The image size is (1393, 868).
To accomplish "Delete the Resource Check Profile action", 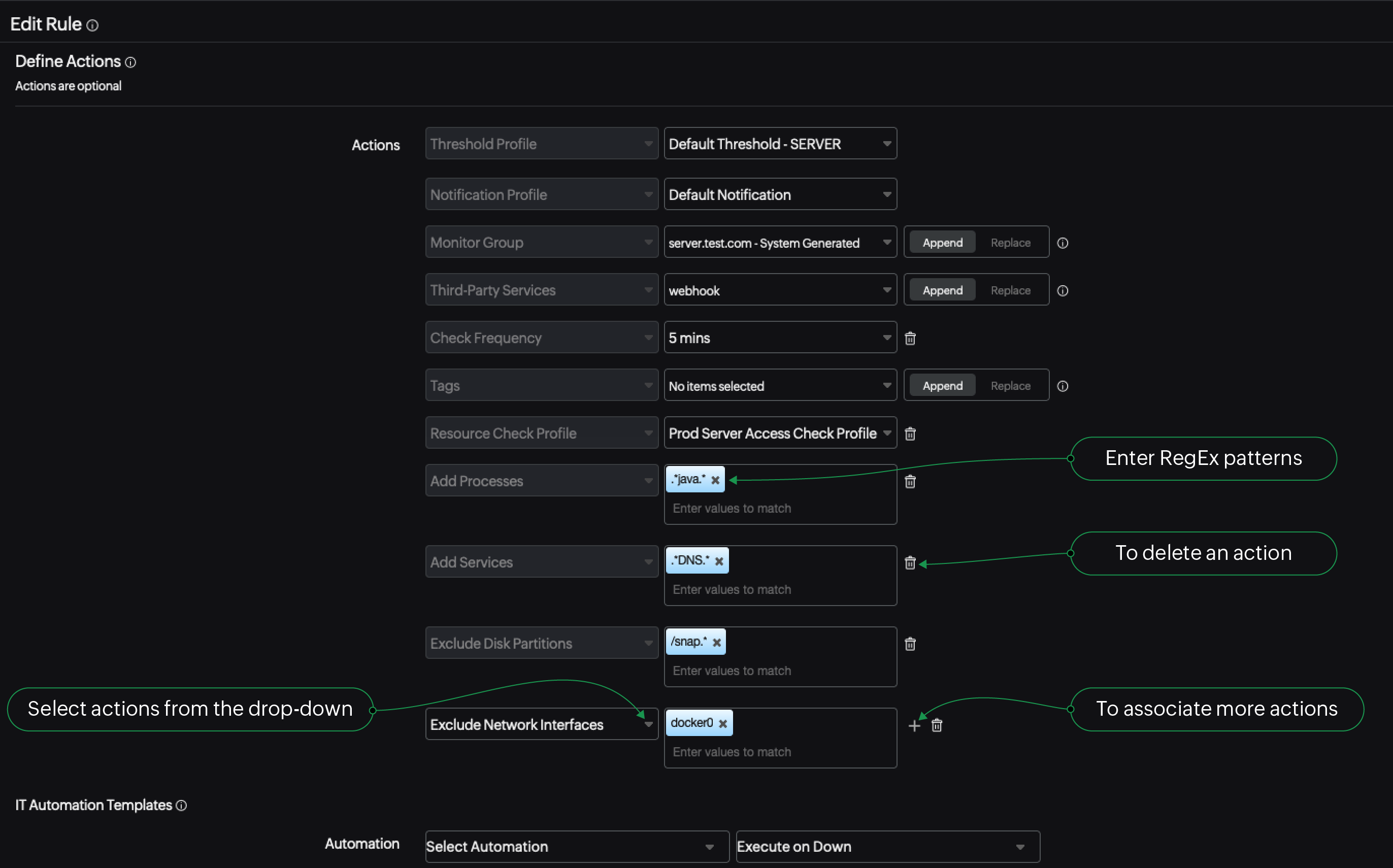I will 910,433.
